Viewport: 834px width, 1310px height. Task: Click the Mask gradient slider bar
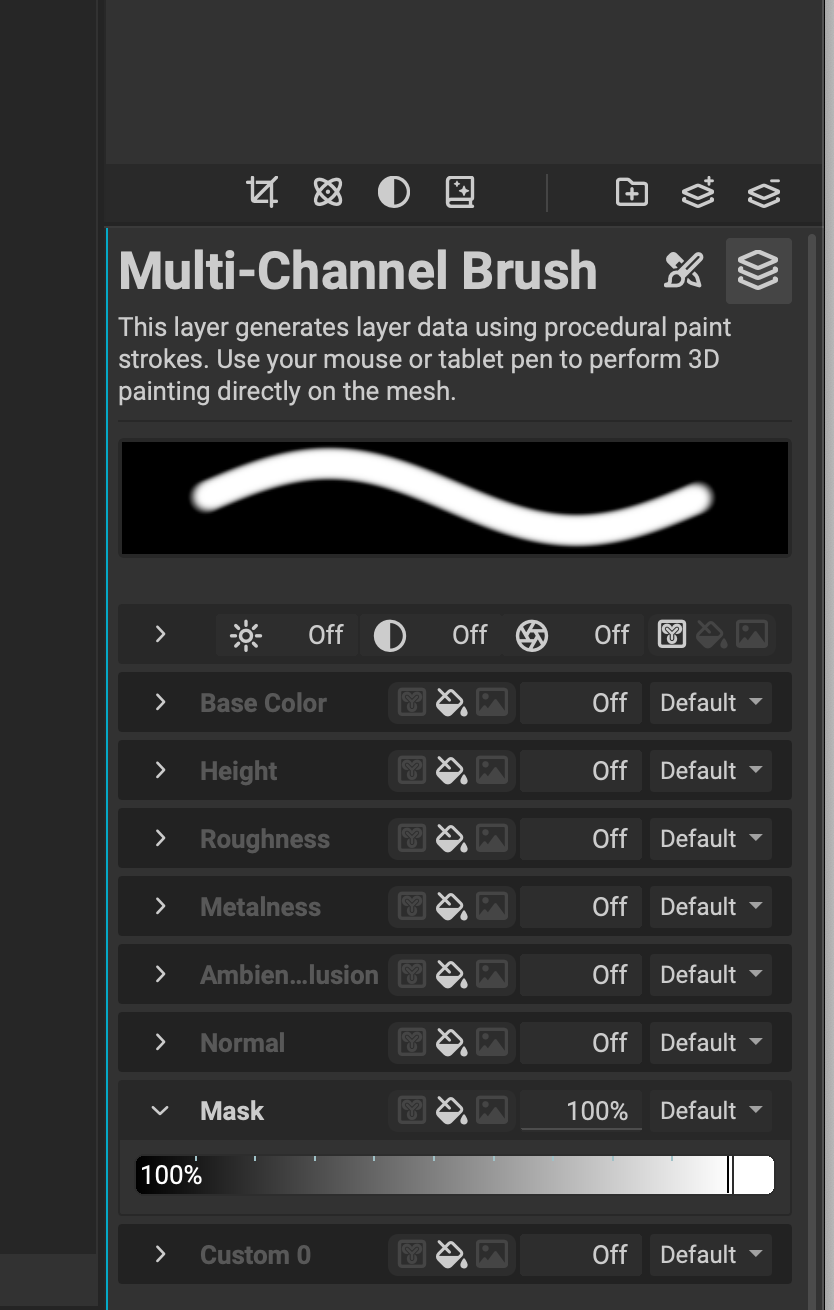click(454, 1175)
